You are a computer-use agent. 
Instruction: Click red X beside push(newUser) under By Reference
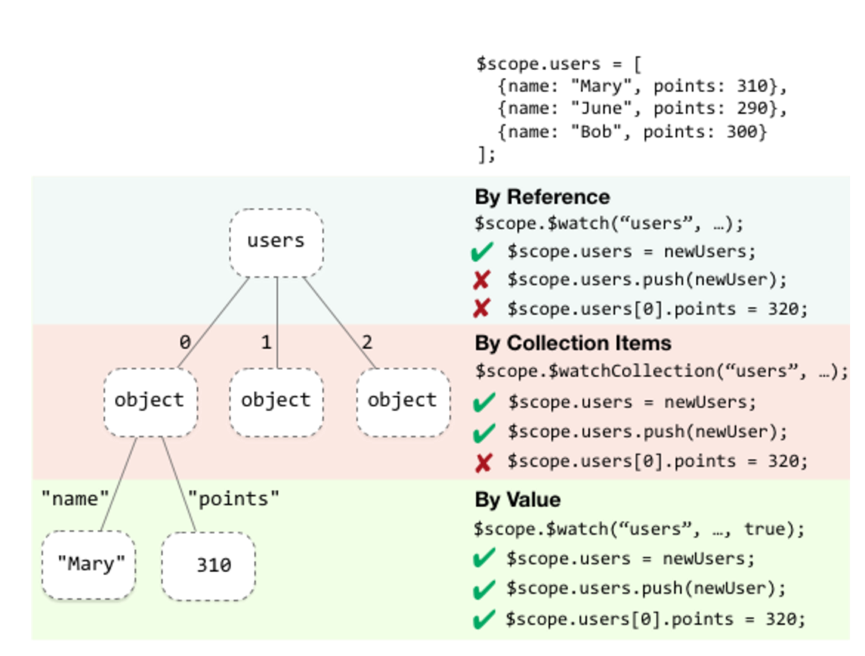click(x=485, y=280)
